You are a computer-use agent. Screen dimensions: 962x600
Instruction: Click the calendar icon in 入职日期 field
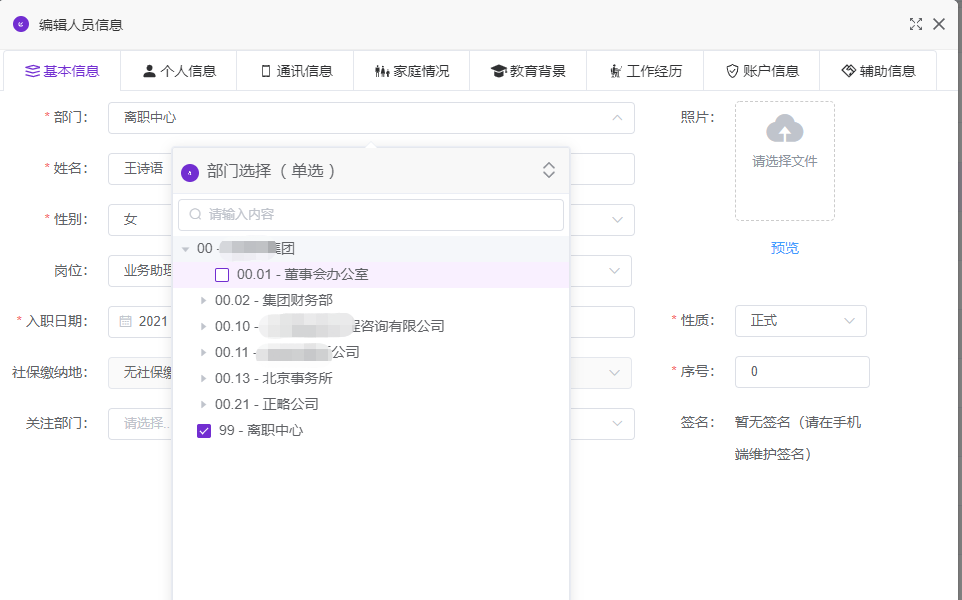(x=126, y=322)
